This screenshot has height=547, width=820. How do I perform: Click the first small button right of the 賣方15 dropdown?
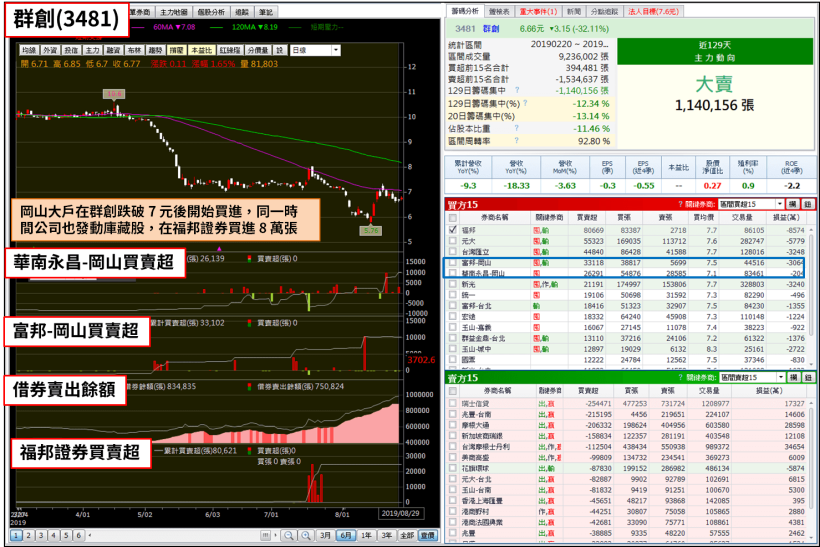[x=793, y=378]
